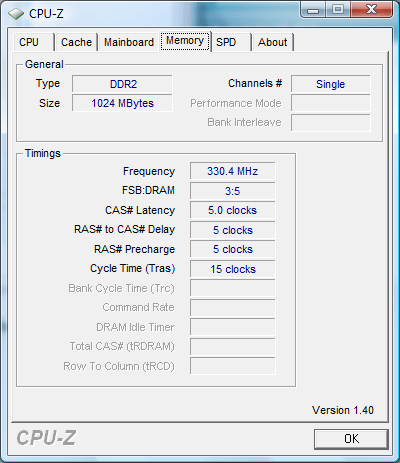The width and height of the screenshot is (400, 463).
Task: Click the empty DRAM Idle Timer field
Action: pos(233,327)
